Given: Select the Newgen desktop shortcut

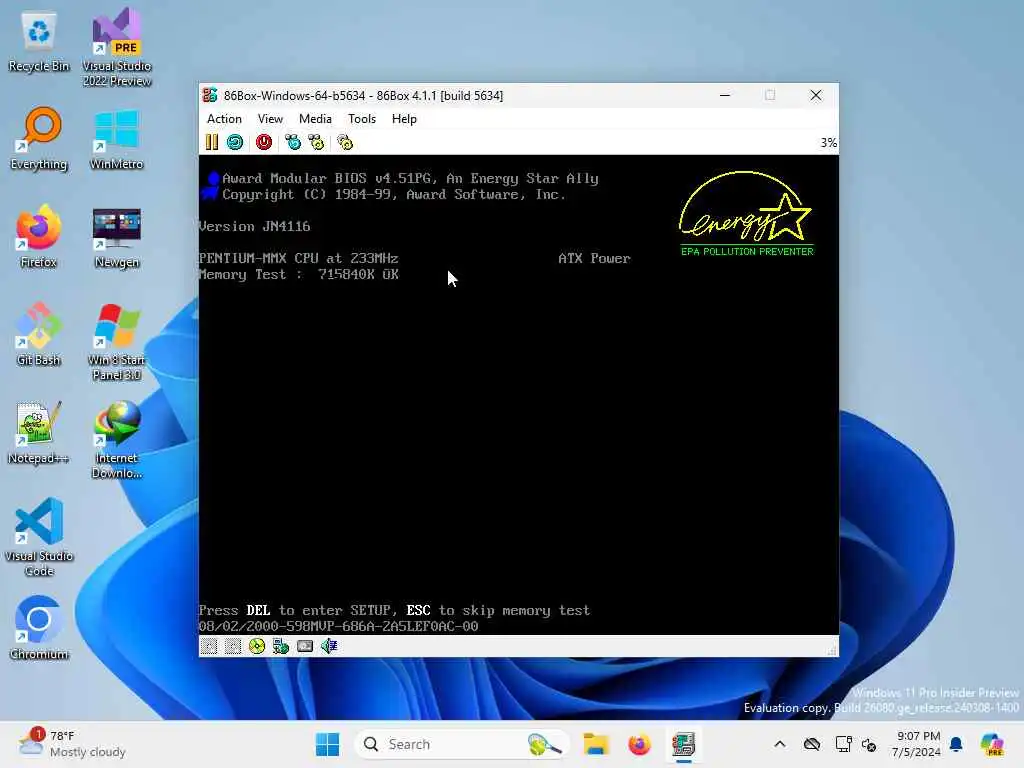Looking at the screenshot, I should coord(117,236).
